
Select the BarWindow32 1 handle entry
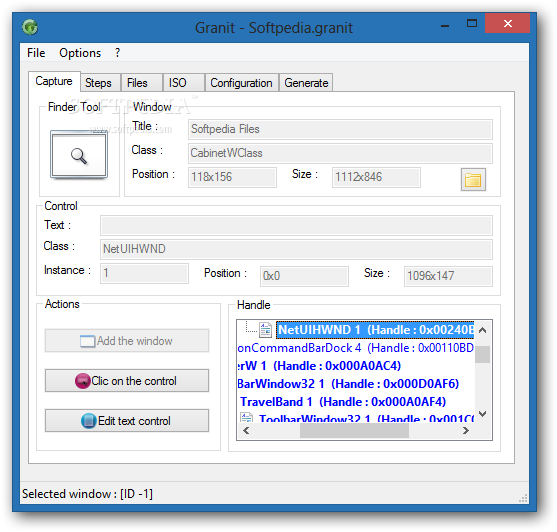(348, 384)
